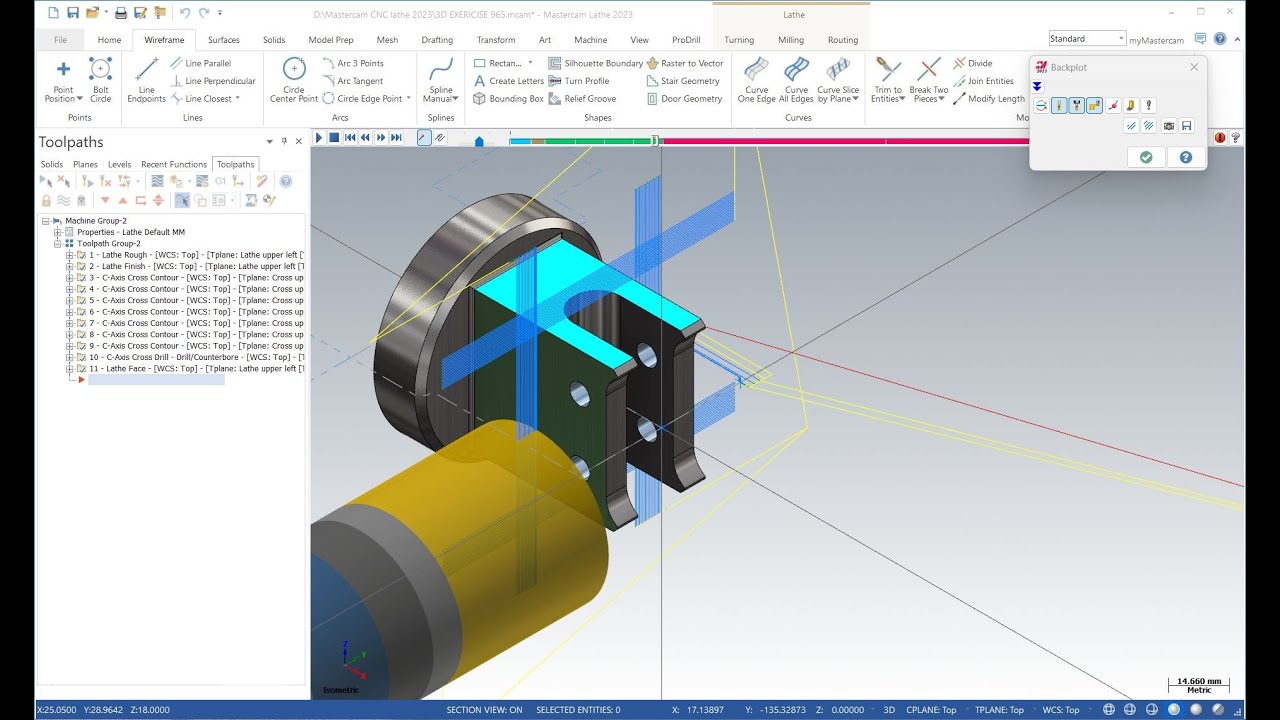Click the Divide command
Viewport: 1280px width, 720px height.
click(973, 63)
